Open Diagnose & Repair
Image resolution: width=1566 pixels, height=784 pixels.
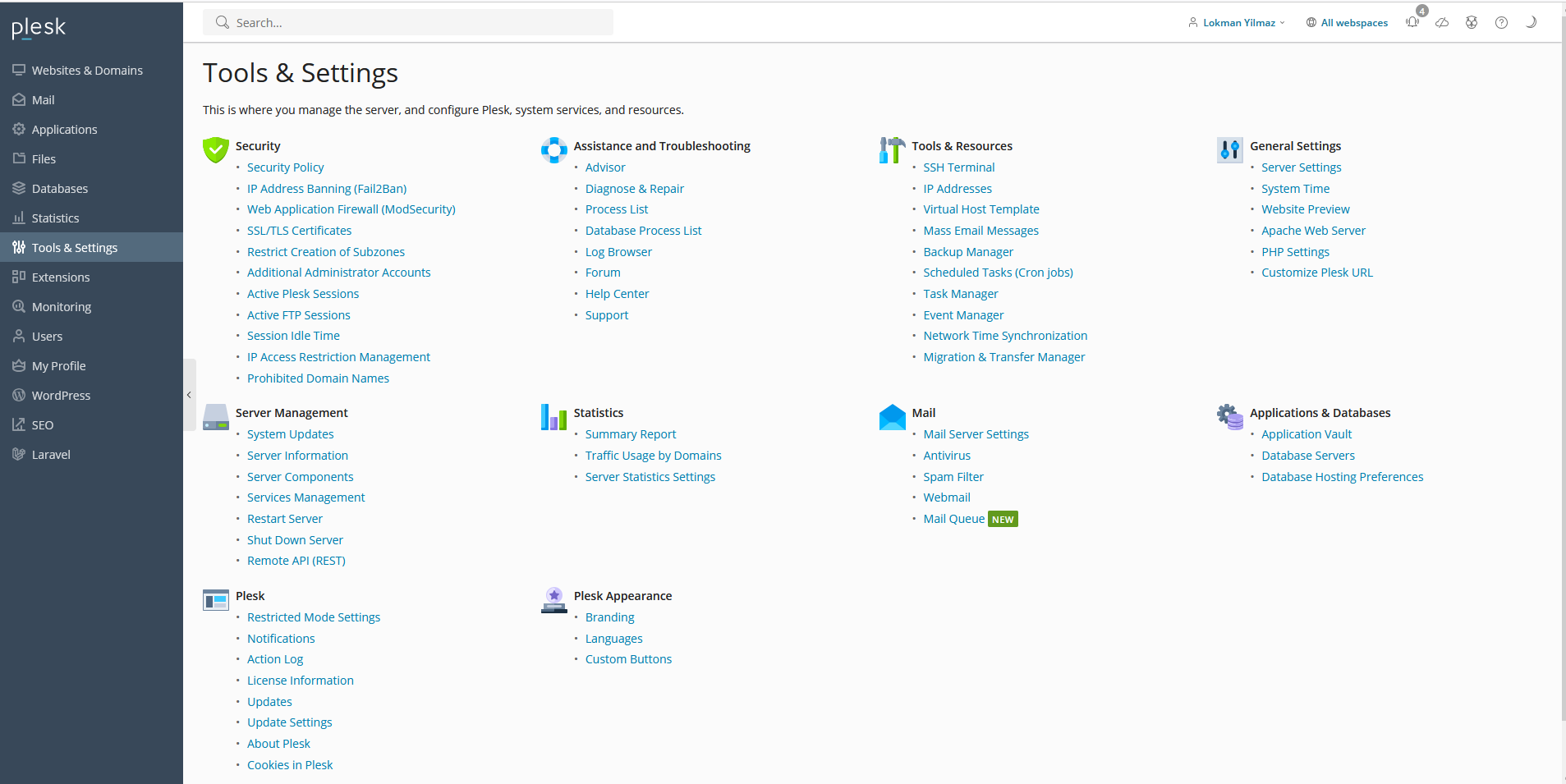[635, 189]
